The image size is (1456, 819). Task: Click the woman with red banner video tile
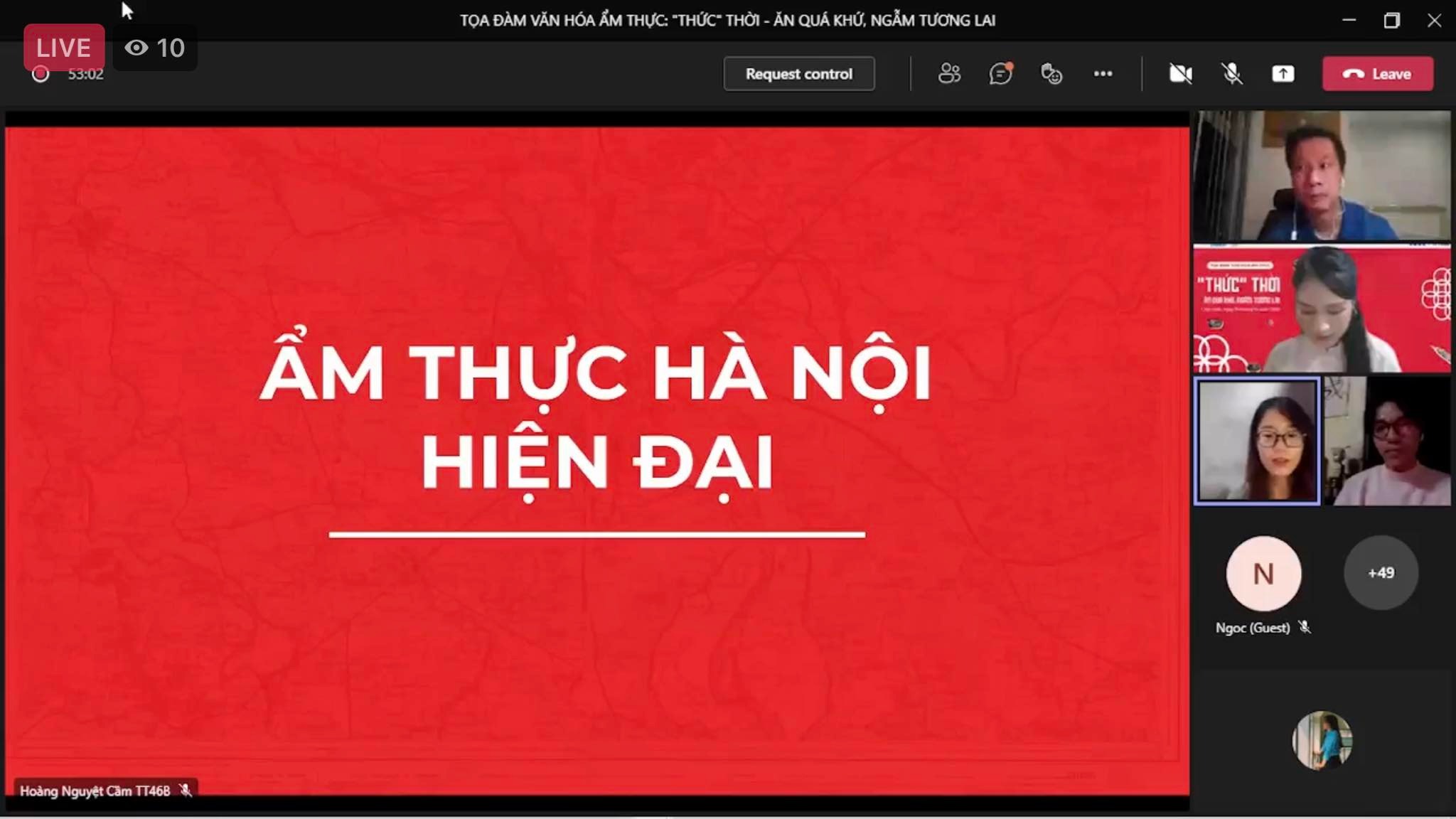pyautogui.click(x=1322, y=309)
